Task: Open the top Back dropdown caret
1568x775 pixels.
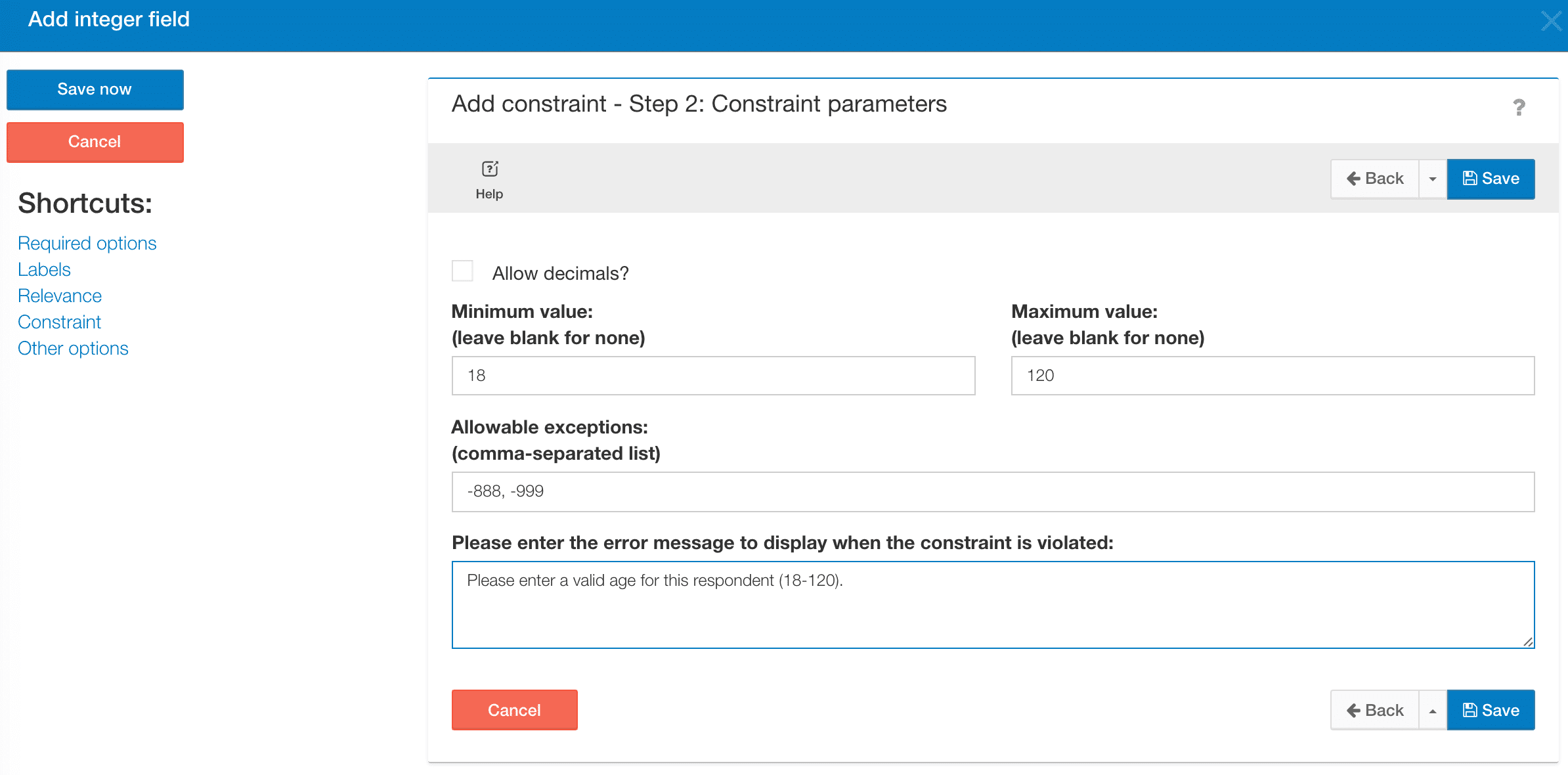Action: tap(1433, 179)
